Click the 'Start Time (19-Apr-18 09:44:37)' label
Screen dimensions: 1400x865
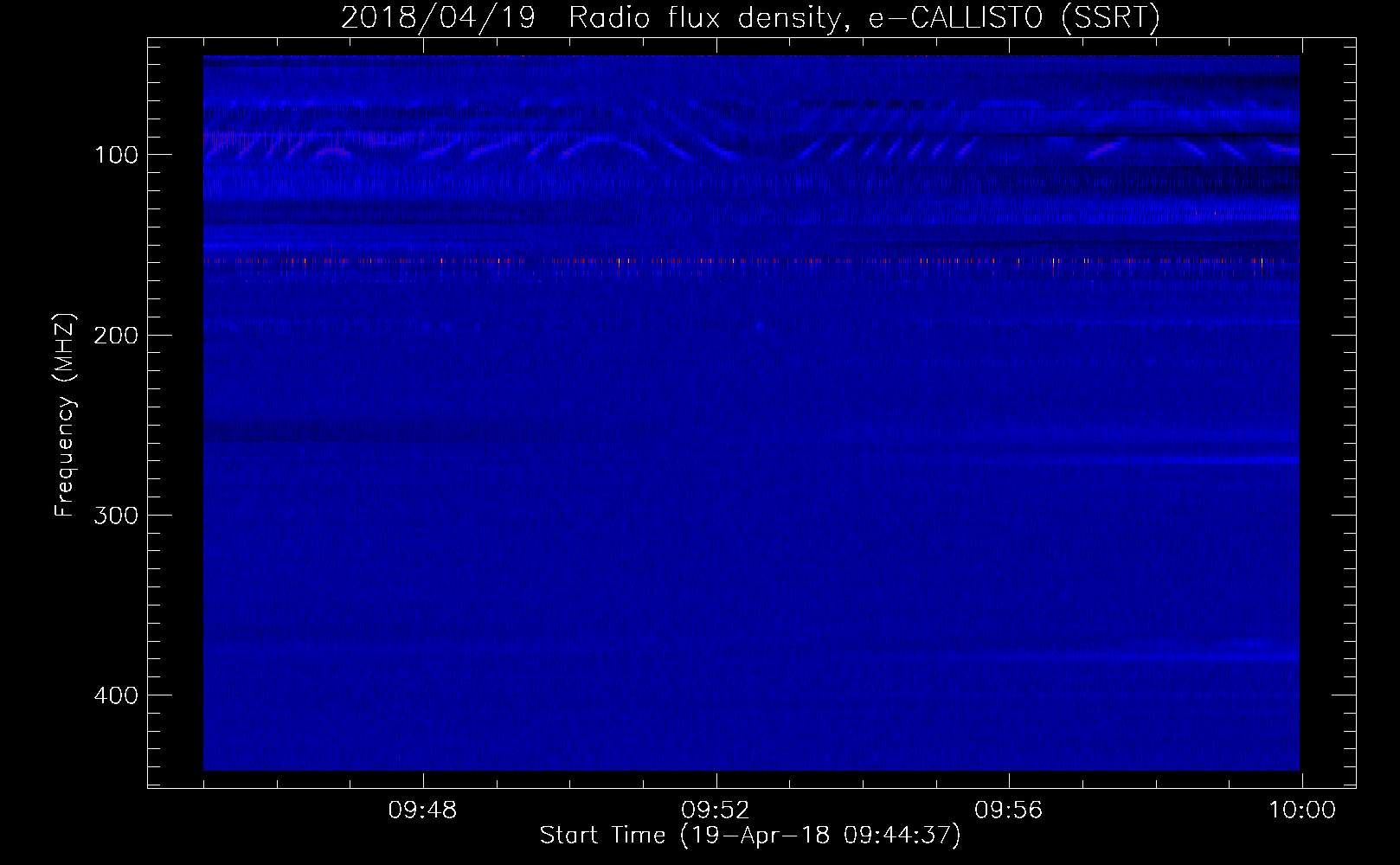[x=750, y=836]
